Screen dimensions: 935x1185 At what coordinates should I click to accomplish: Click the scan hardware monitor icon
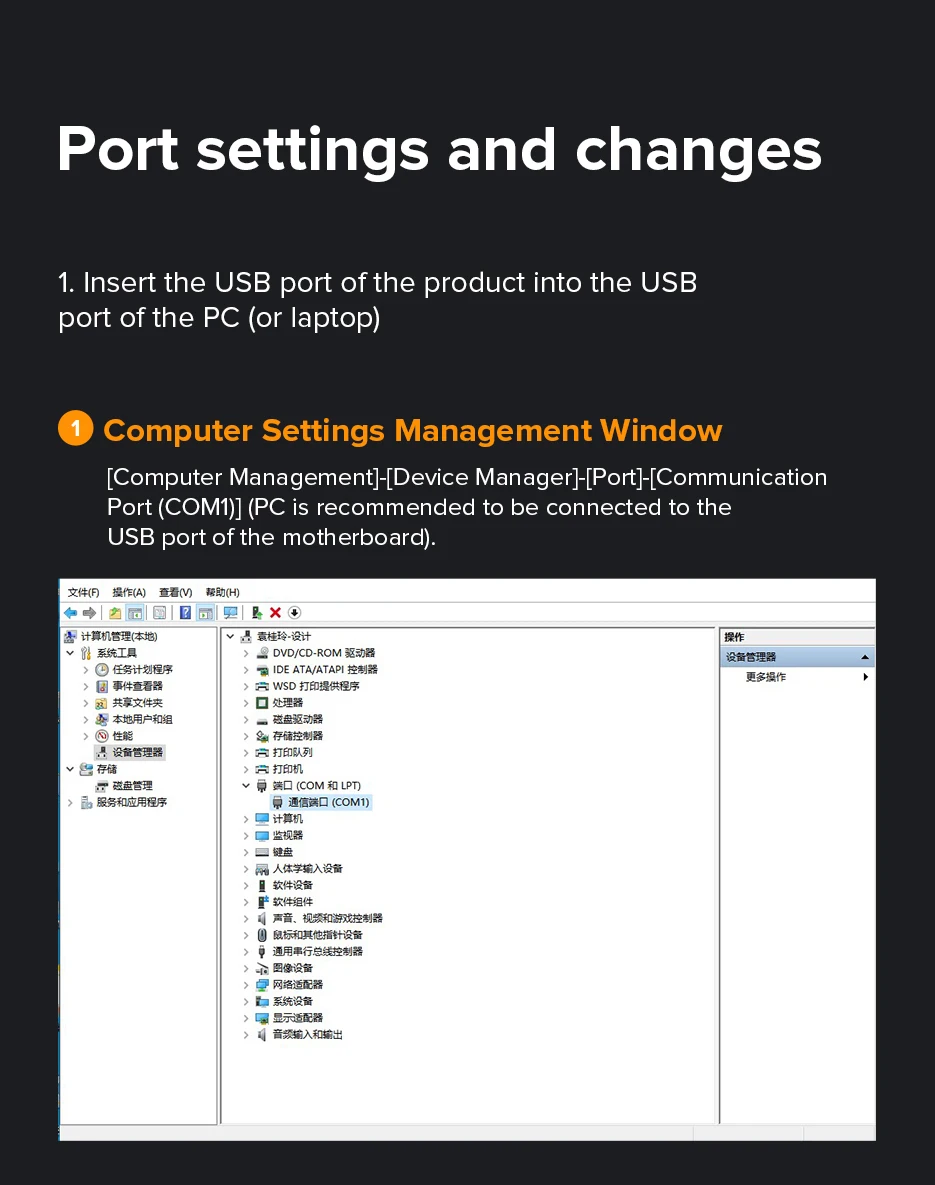click(x=231, y=613)
